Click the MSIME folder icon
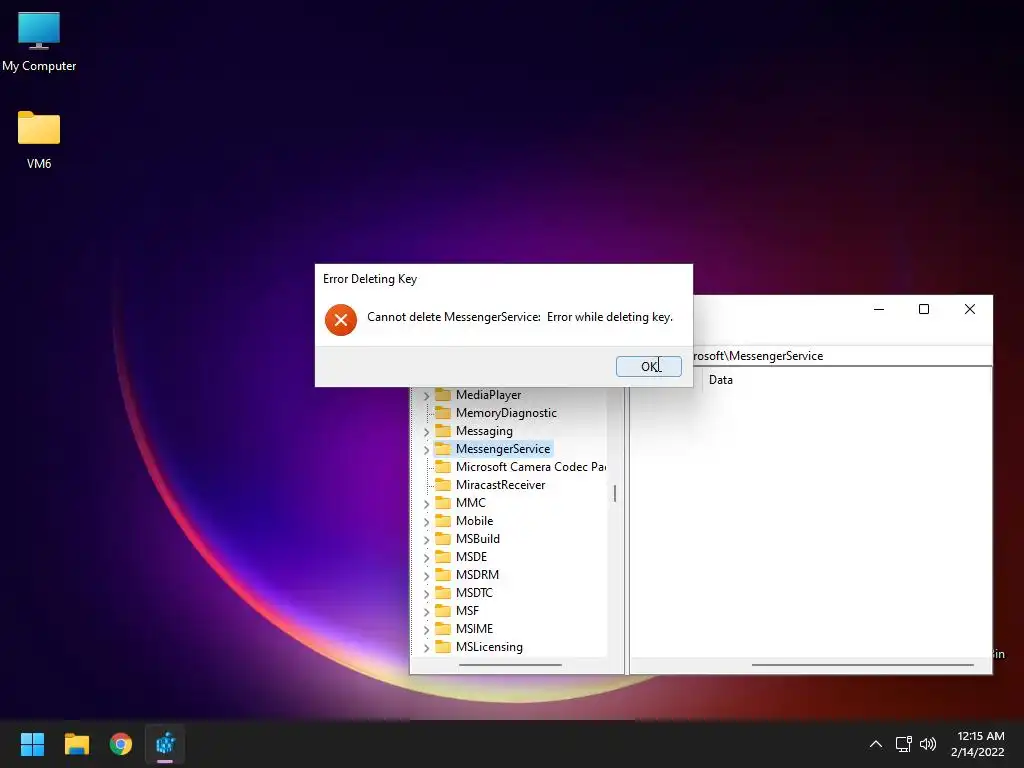Viewport: 1024px width, 768px height. tap(443, 628)
